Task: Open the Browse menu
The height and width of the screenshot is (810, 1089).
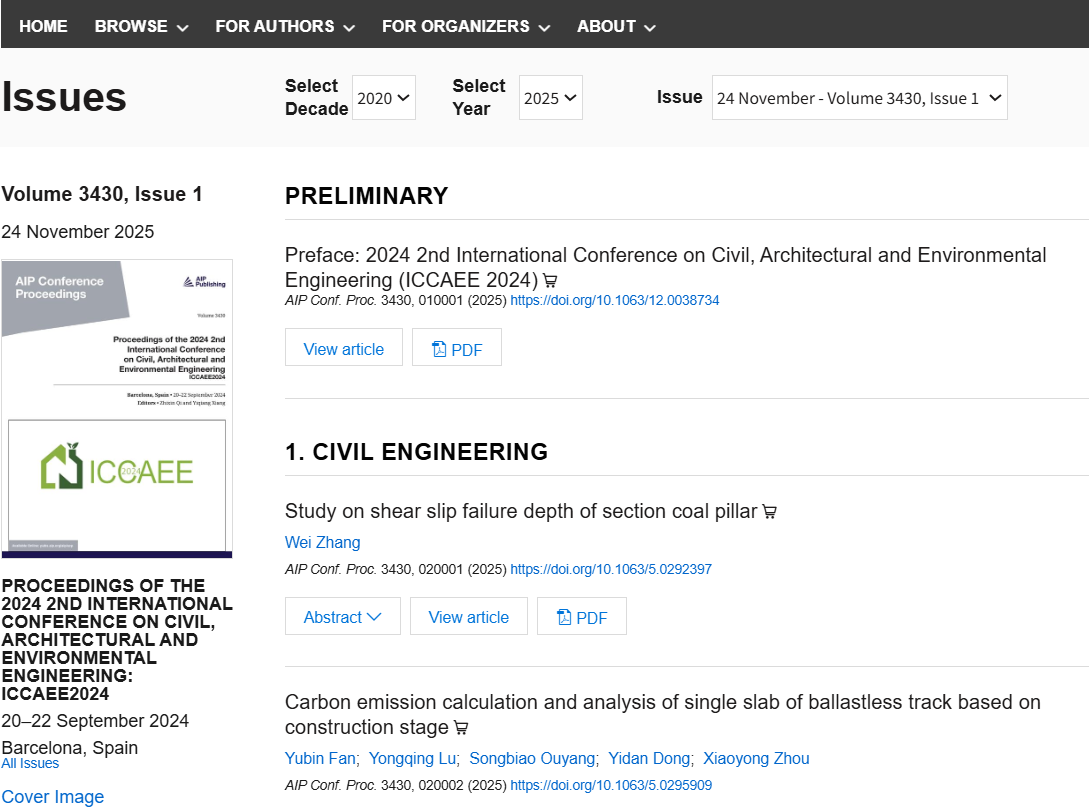Action: pos(141,26)
